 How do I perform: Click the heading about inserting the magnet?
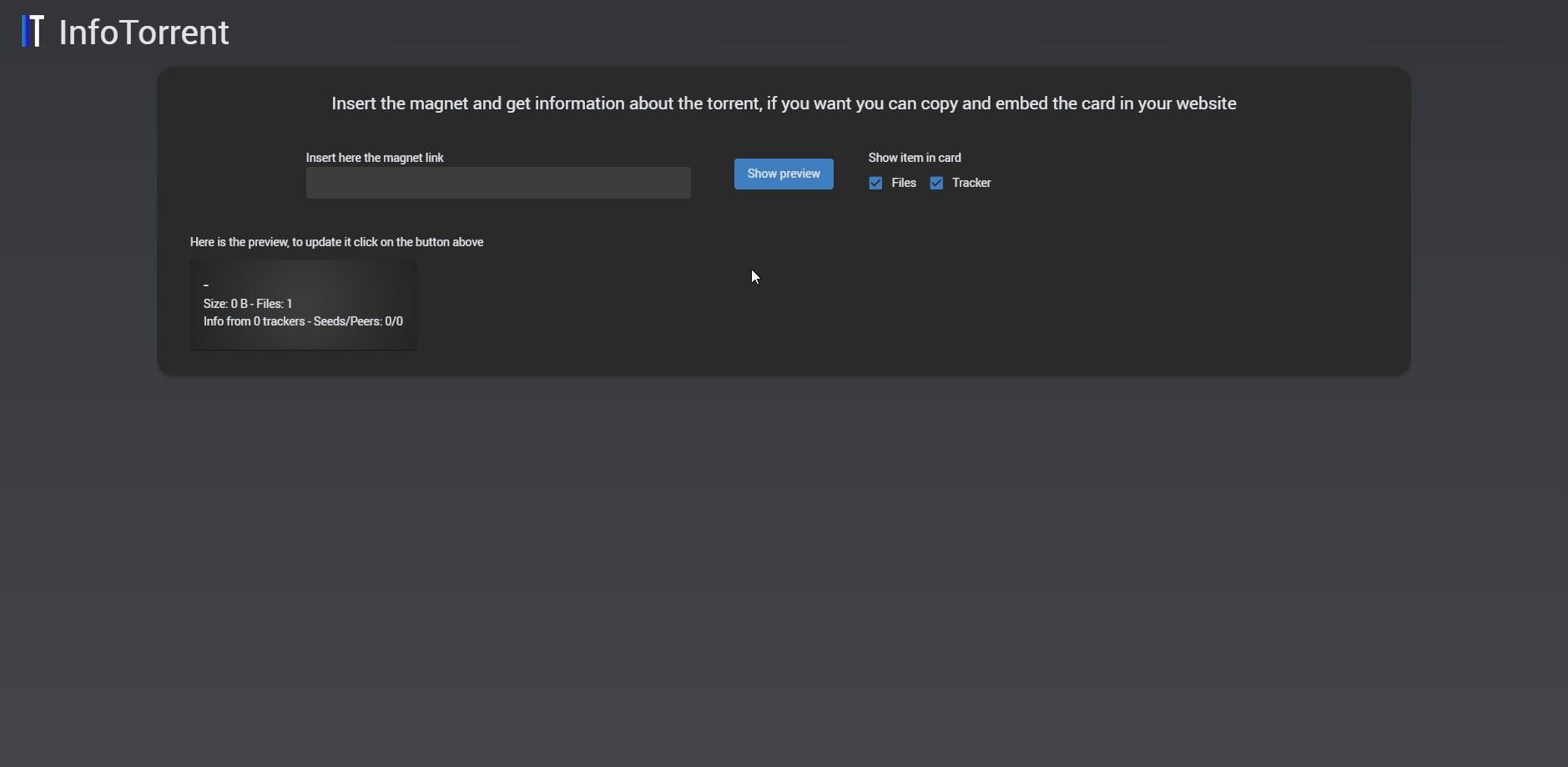(784, 103)
